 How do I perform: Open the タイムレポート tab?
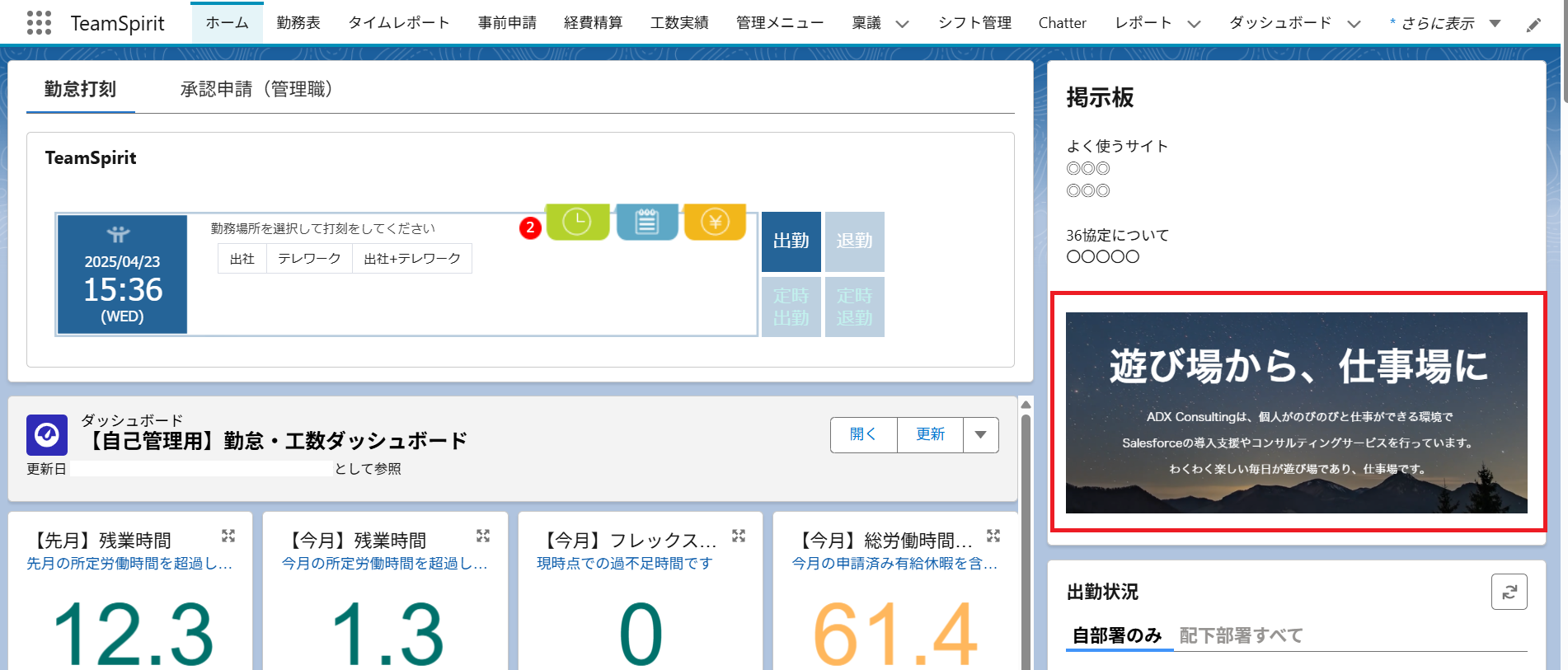point(399,23)
